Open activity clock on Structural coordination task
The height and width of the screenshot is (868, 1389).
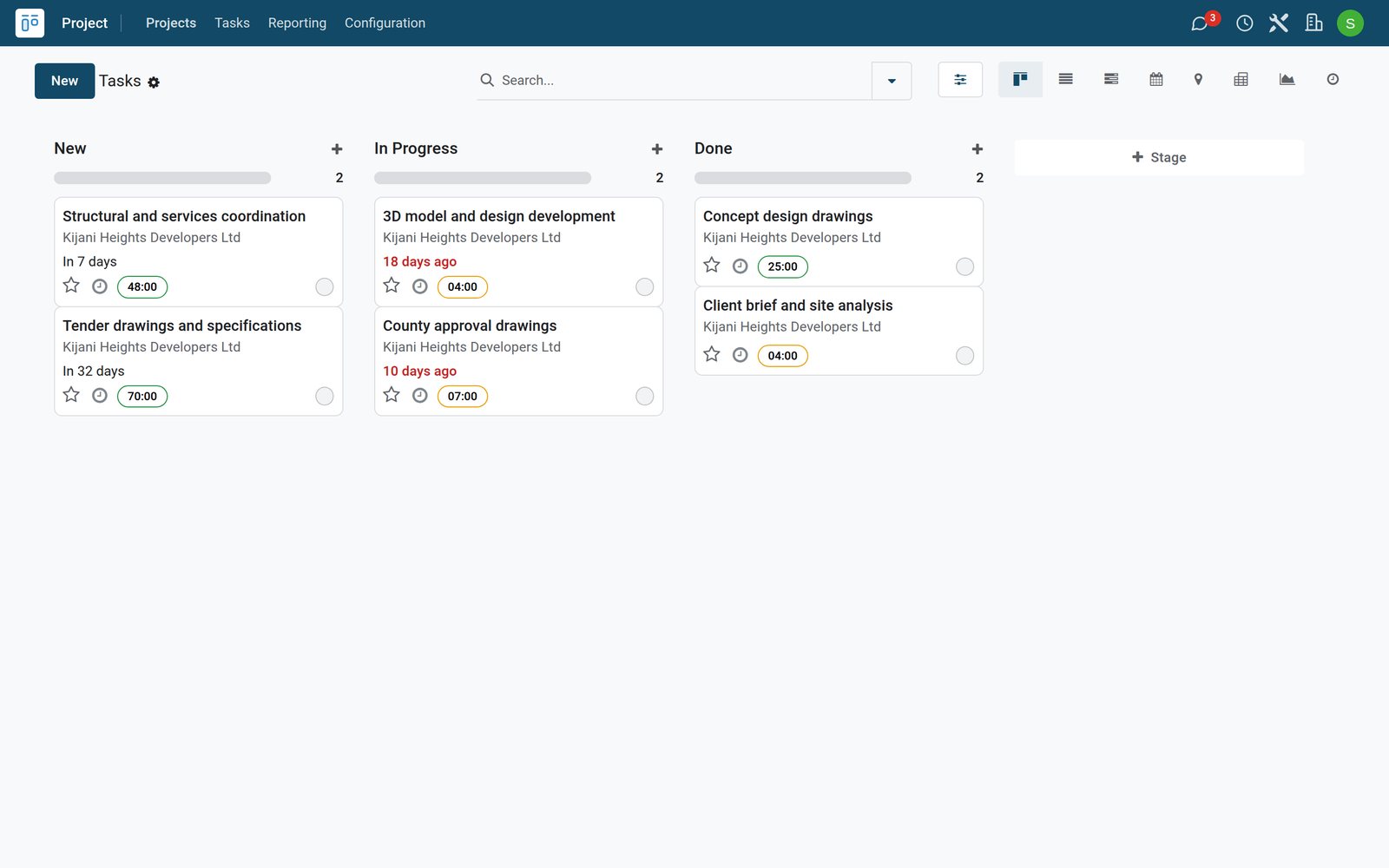[100, 286]
